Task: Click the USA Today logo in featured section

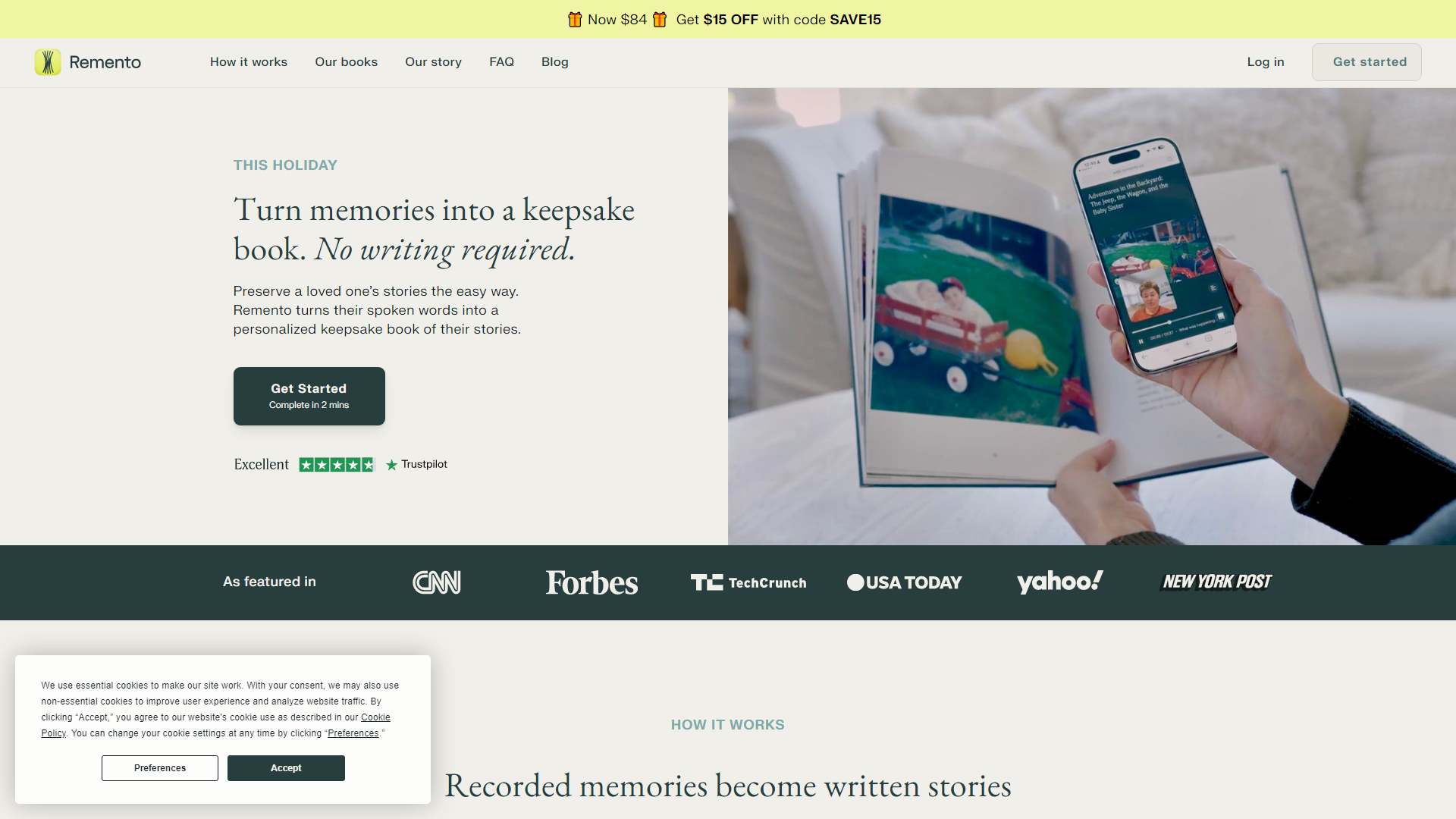Action: coord(903,581)
